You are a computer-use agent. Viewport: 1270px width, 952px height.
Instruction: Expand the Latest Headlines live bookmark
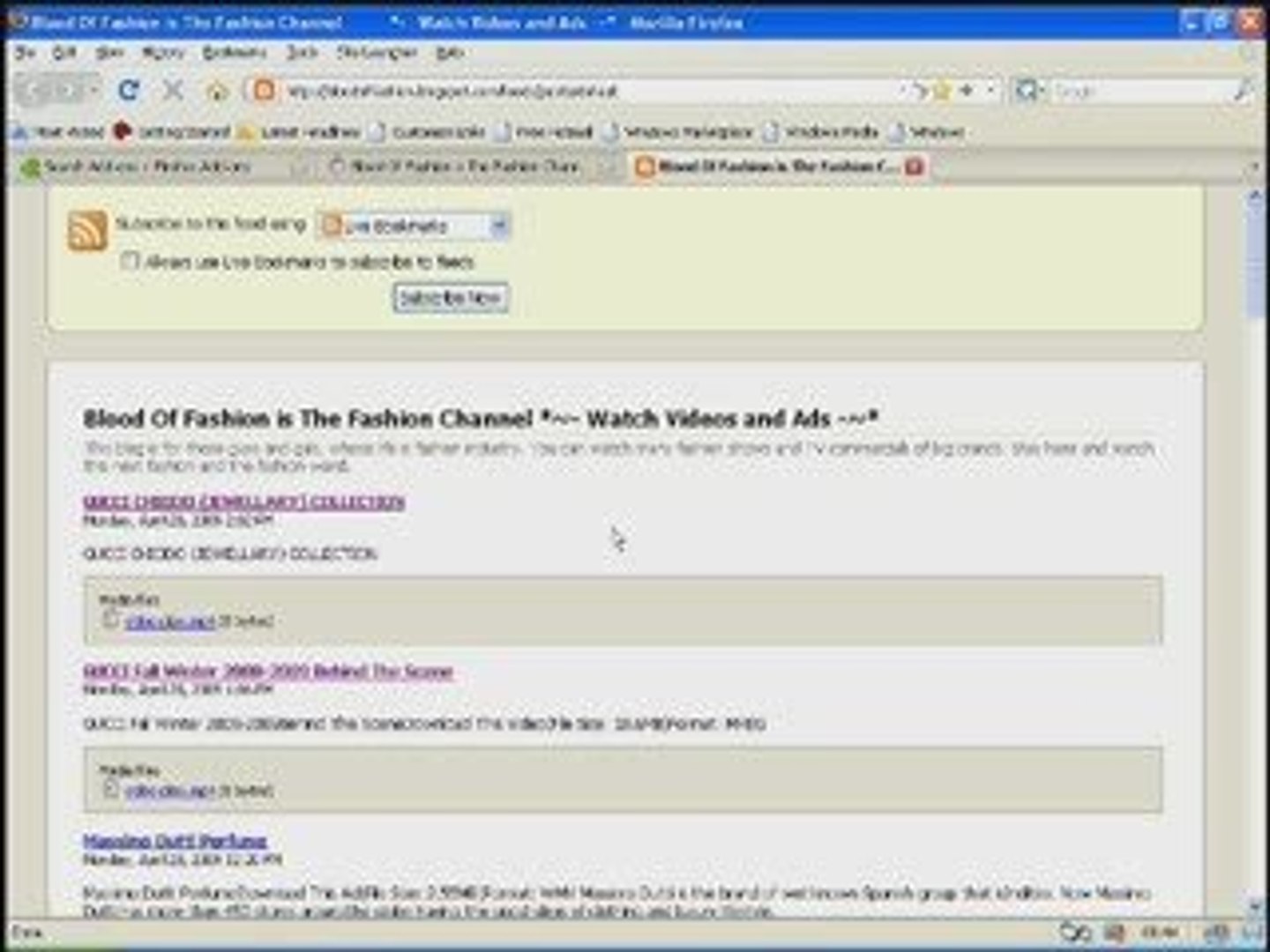pos(300,132)
